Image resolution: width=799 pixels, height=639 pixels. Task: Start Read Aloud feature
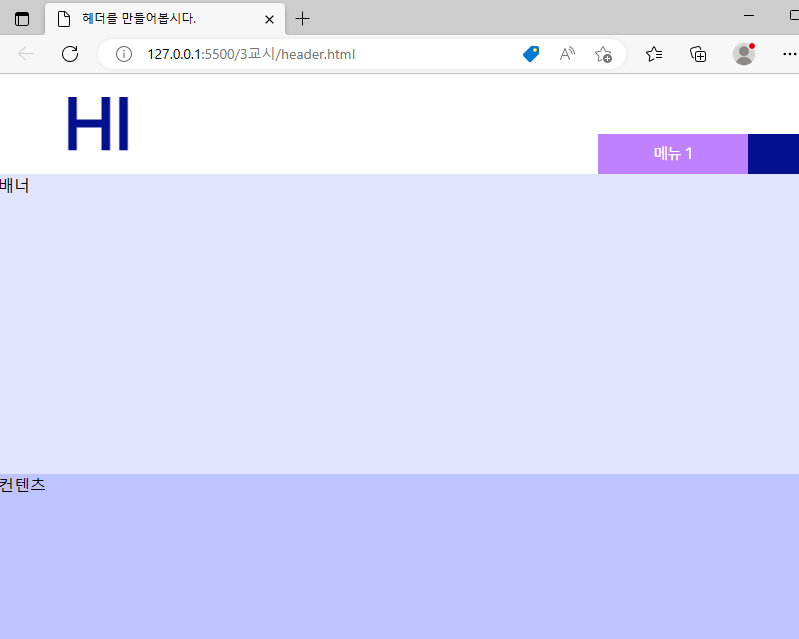567,54
